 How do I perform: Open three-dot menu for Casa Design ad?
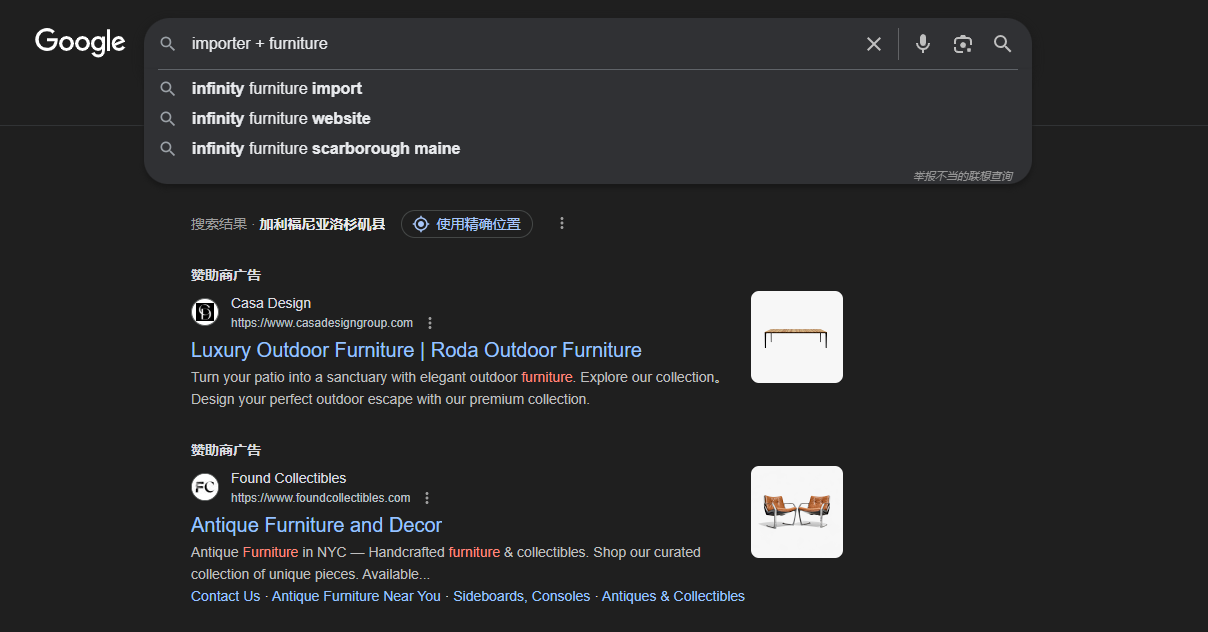click(430, 323)
